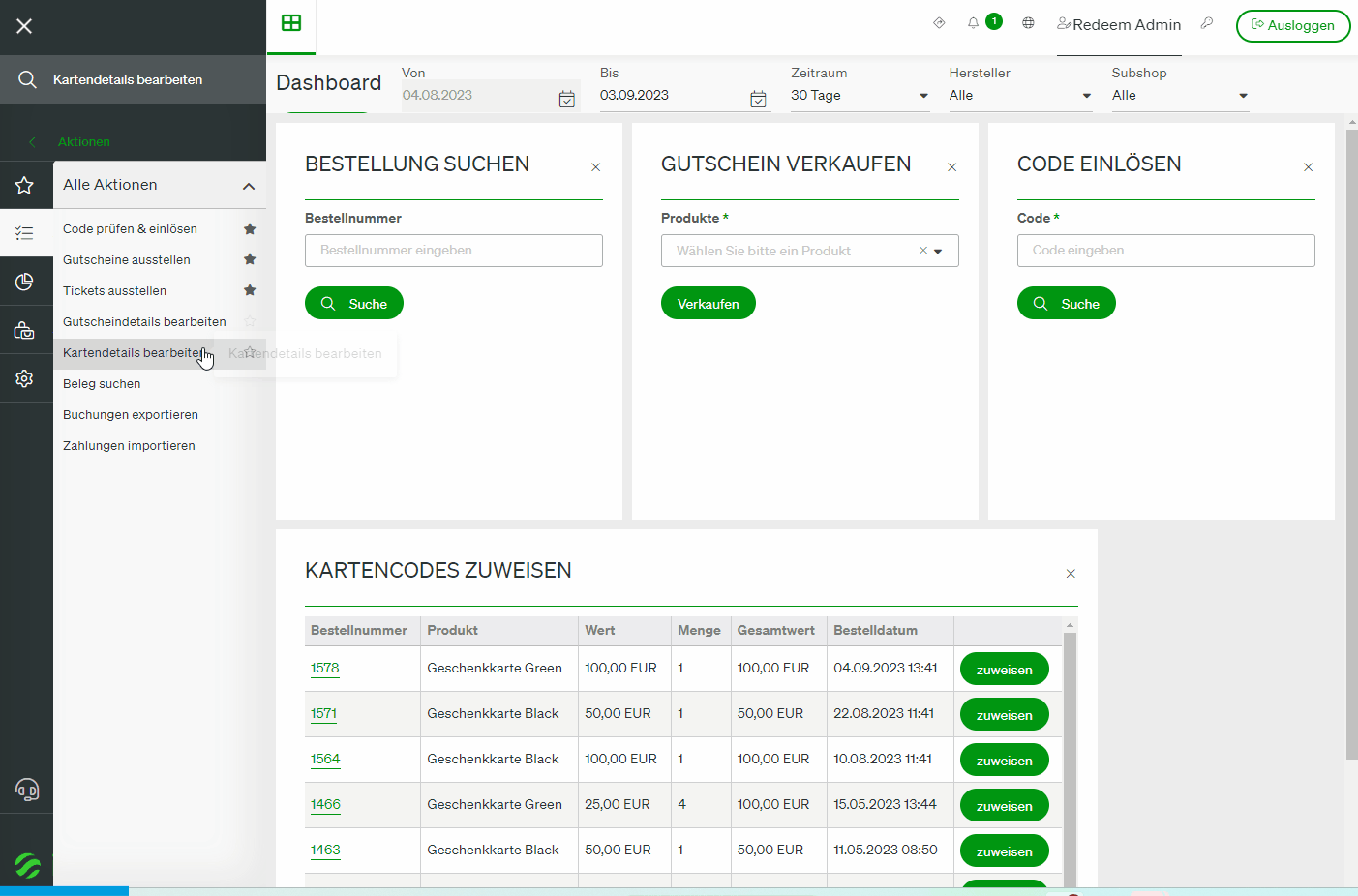Click the diamond icon in top bar
The image size is (1358, 896).
(939, 23)
